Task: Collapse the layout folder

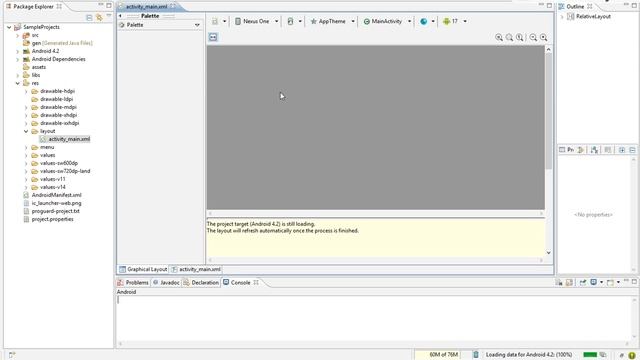Action: pyautogui.click(x=26, y=131)
